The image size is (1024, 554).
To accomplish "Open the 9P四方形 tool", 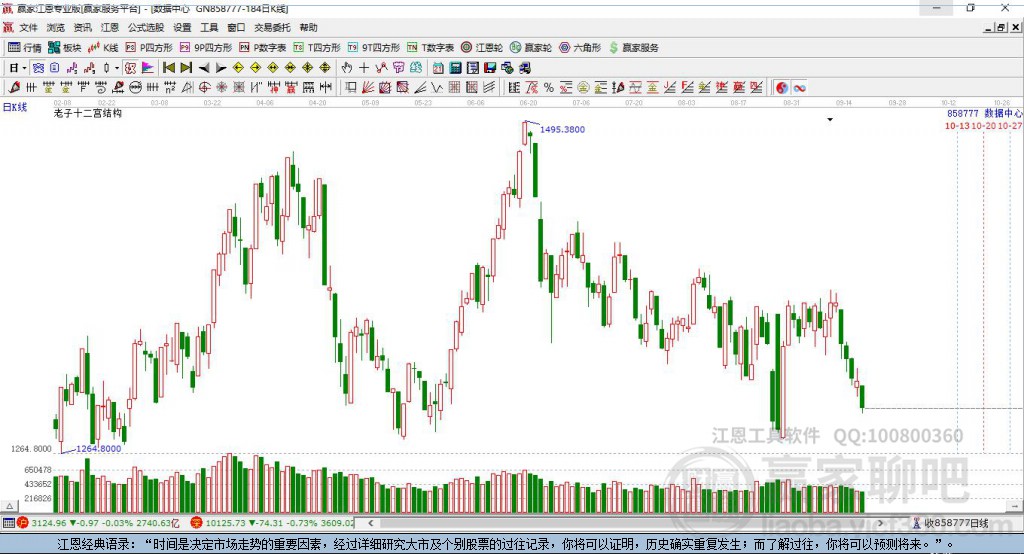I will pyautogui.click(x=206, y=48).
